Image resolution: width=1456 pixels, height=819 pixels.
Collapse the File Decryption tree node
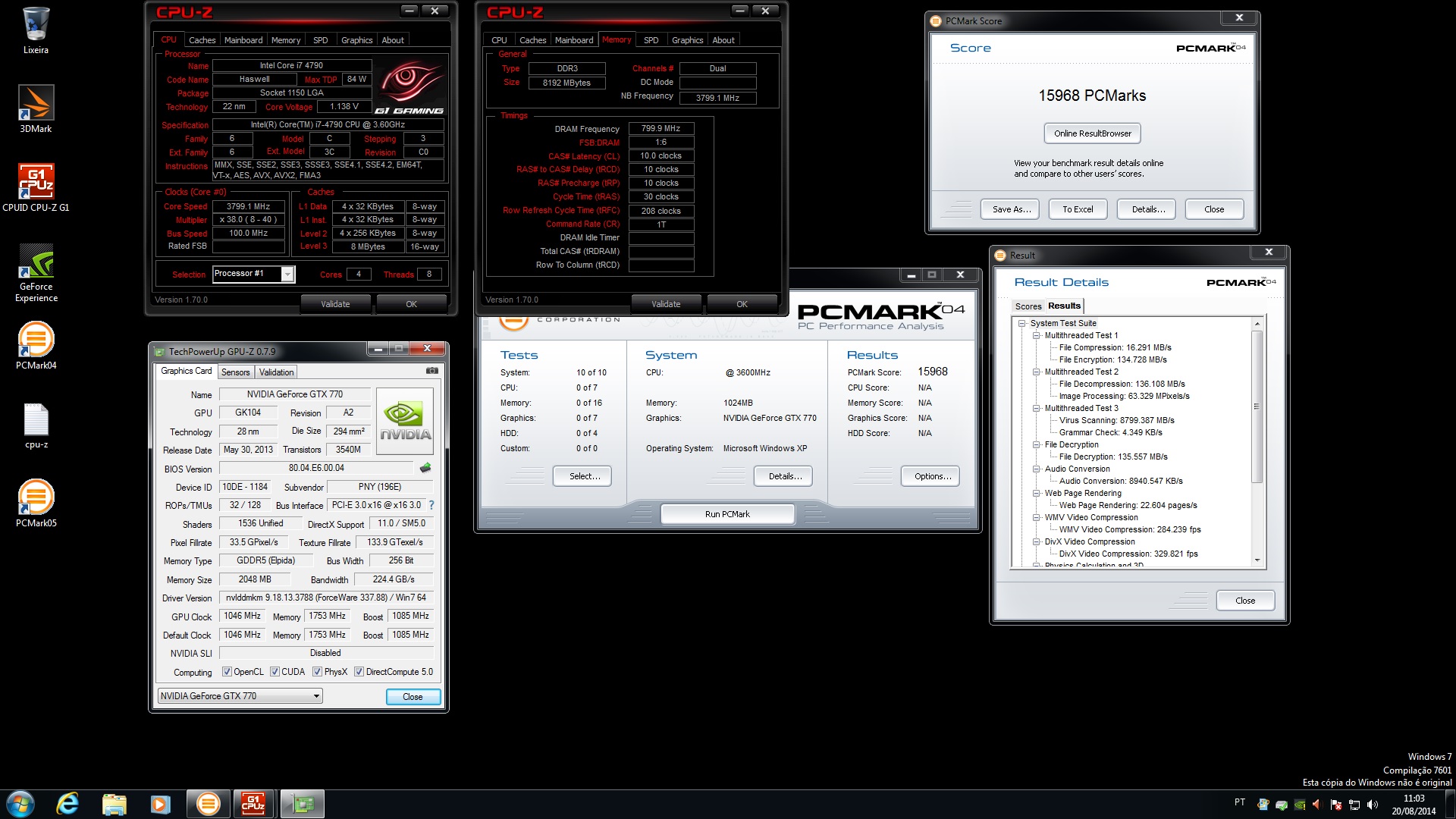point(1036,445)
